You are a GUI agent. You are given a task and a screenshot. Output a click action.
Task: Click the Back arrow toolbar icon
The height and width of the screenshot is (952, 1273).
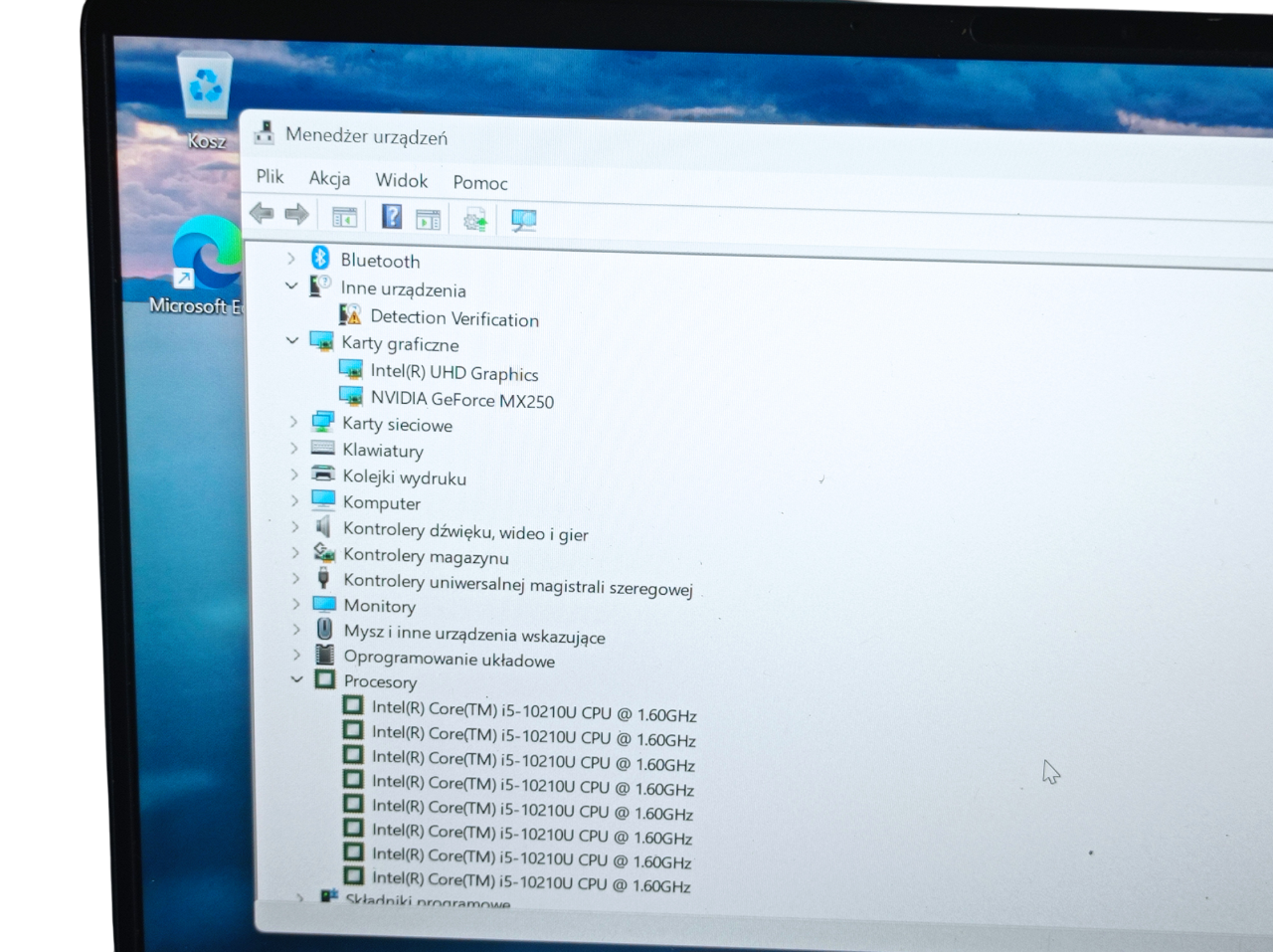click(x=262, y=213)
